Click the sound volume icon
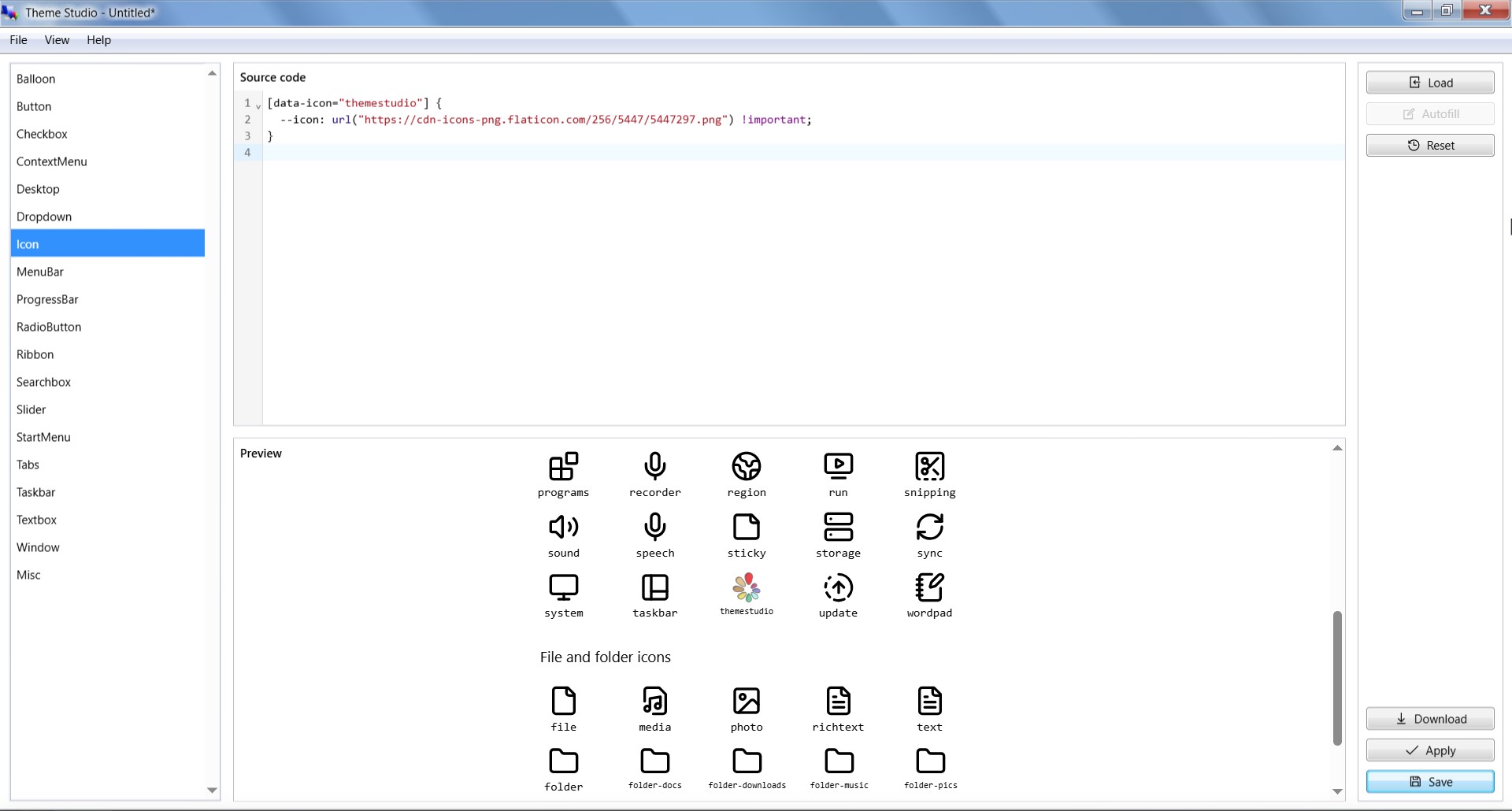The image size is (1512, 811). tap(563, 526)
